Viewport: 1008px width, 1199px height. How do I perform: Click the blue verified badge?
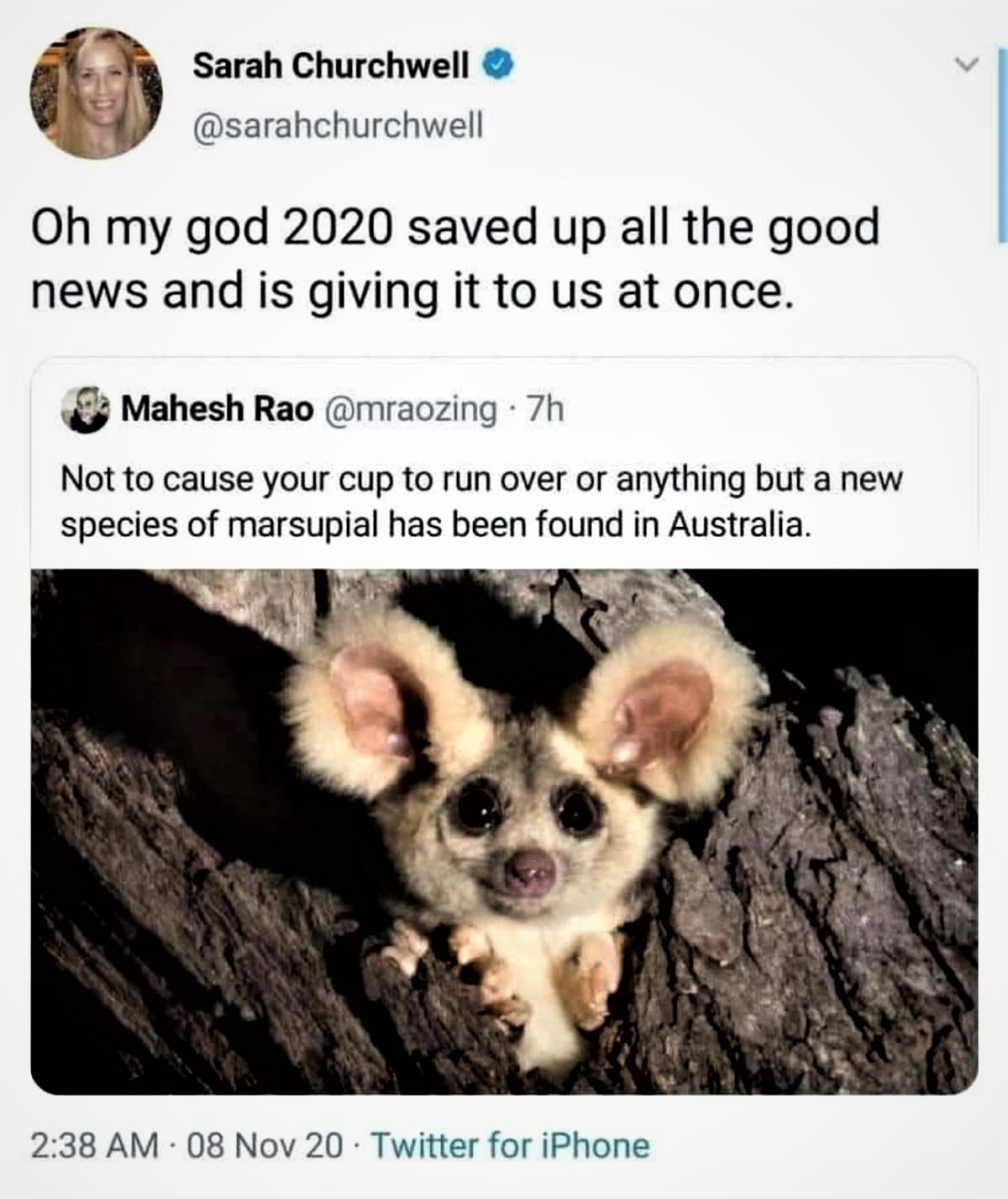[496, 66]
